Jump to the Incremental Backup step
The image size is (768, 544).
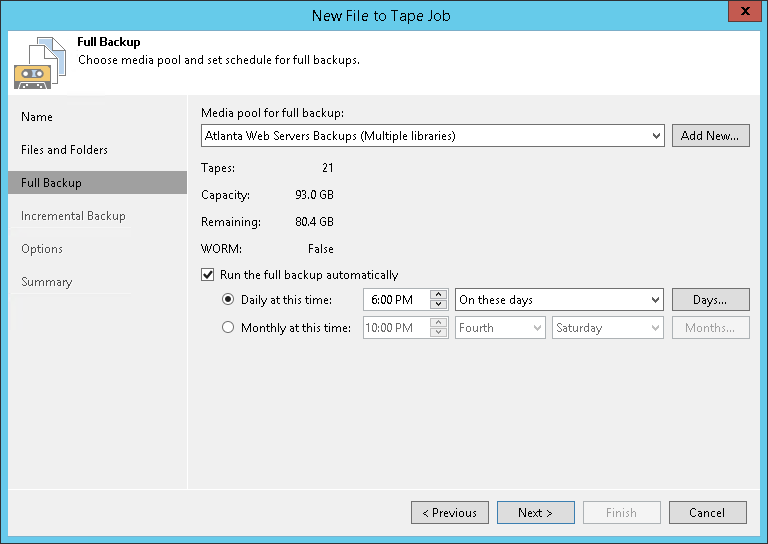(x=73, y=216)
